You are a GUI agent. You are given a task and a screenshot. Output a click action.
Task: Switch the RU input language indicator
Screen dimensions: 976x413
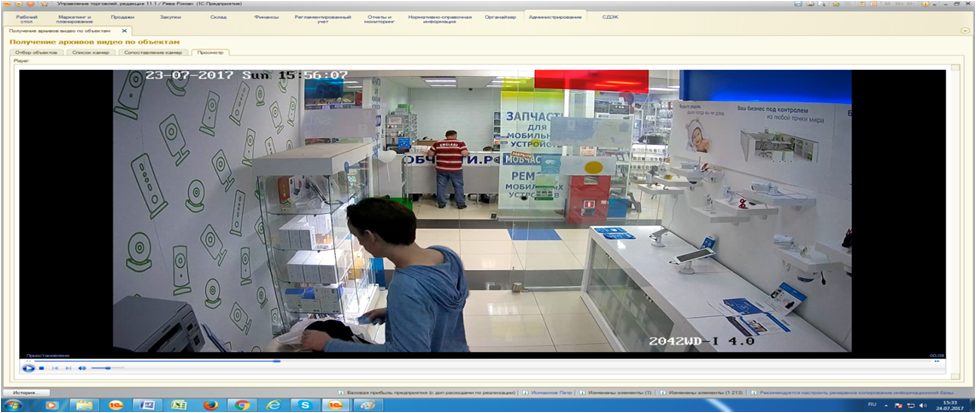point(872,404)
